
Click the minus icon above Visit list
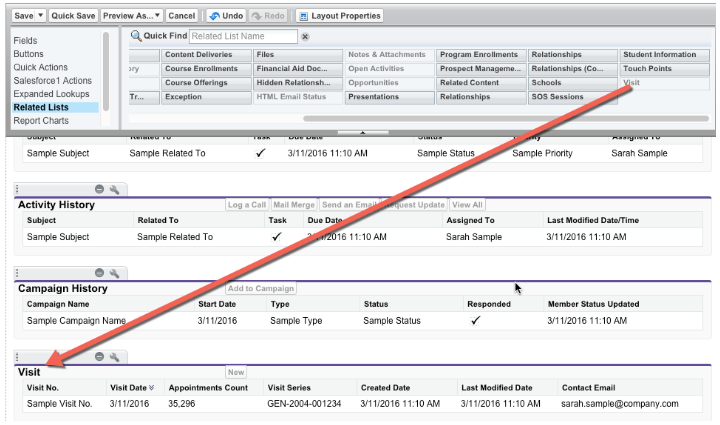99,357
